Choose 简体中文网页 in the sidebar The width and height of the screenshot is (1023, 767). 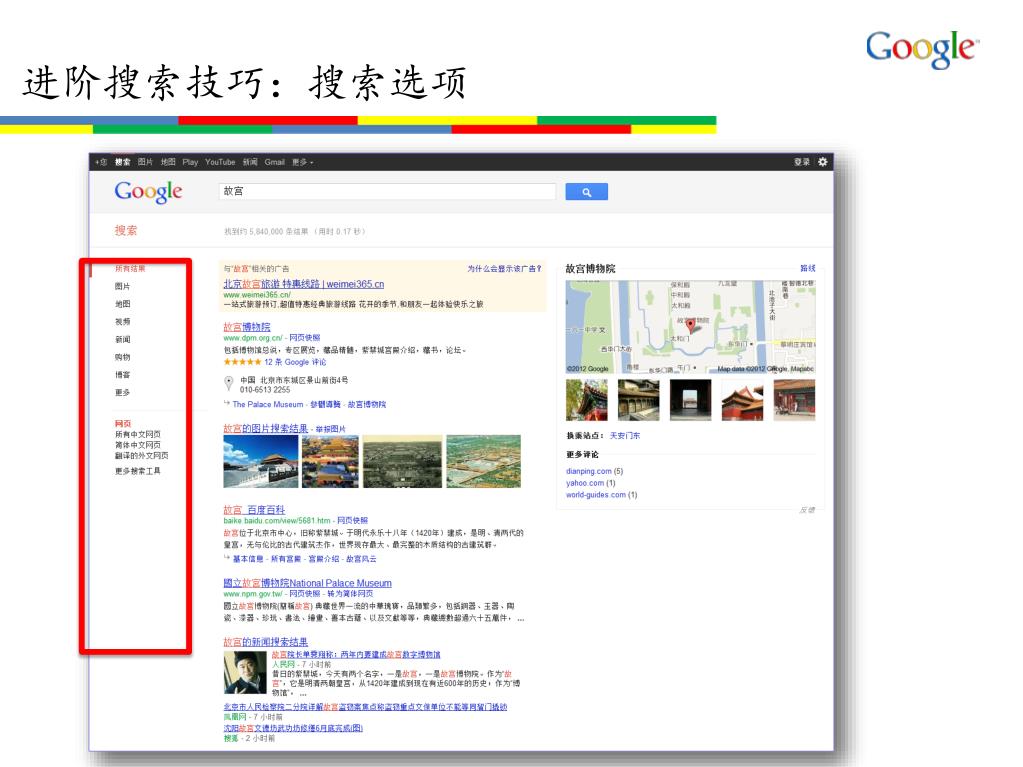(x=137, y=445)
